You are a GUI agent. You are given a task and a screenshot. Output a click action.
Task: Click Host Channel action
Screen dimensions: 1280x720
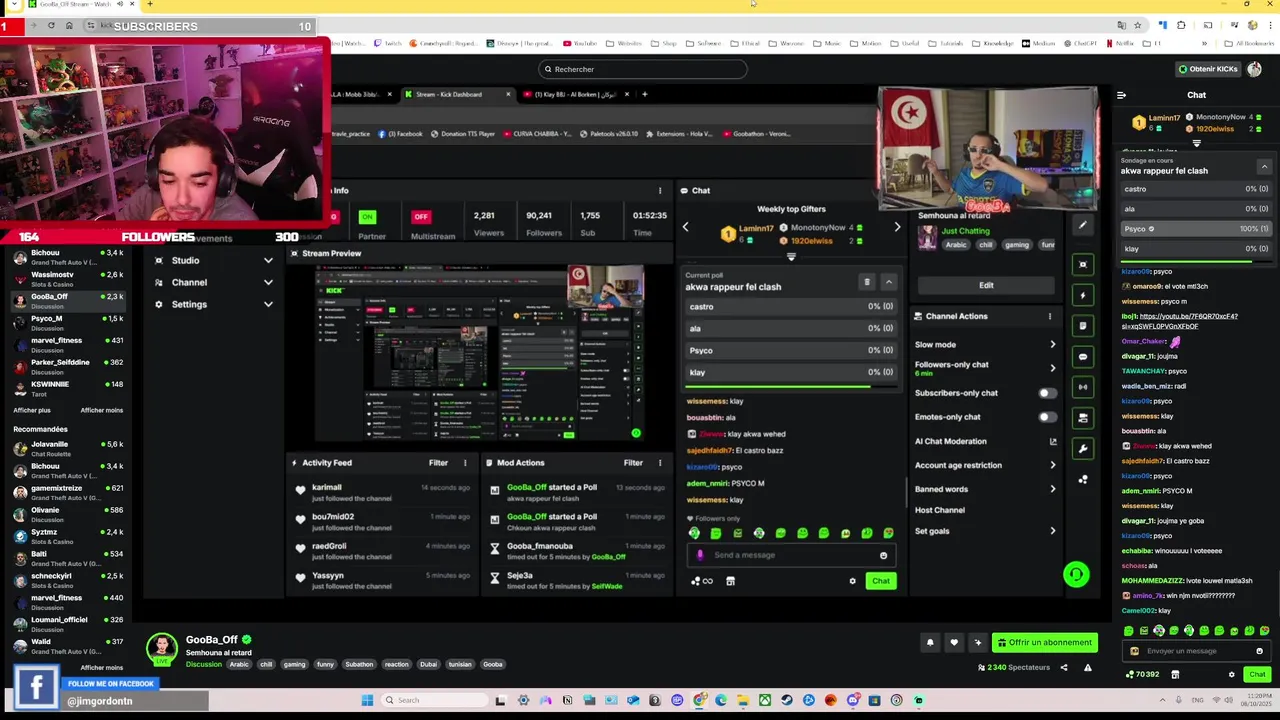tap(940, 510)
